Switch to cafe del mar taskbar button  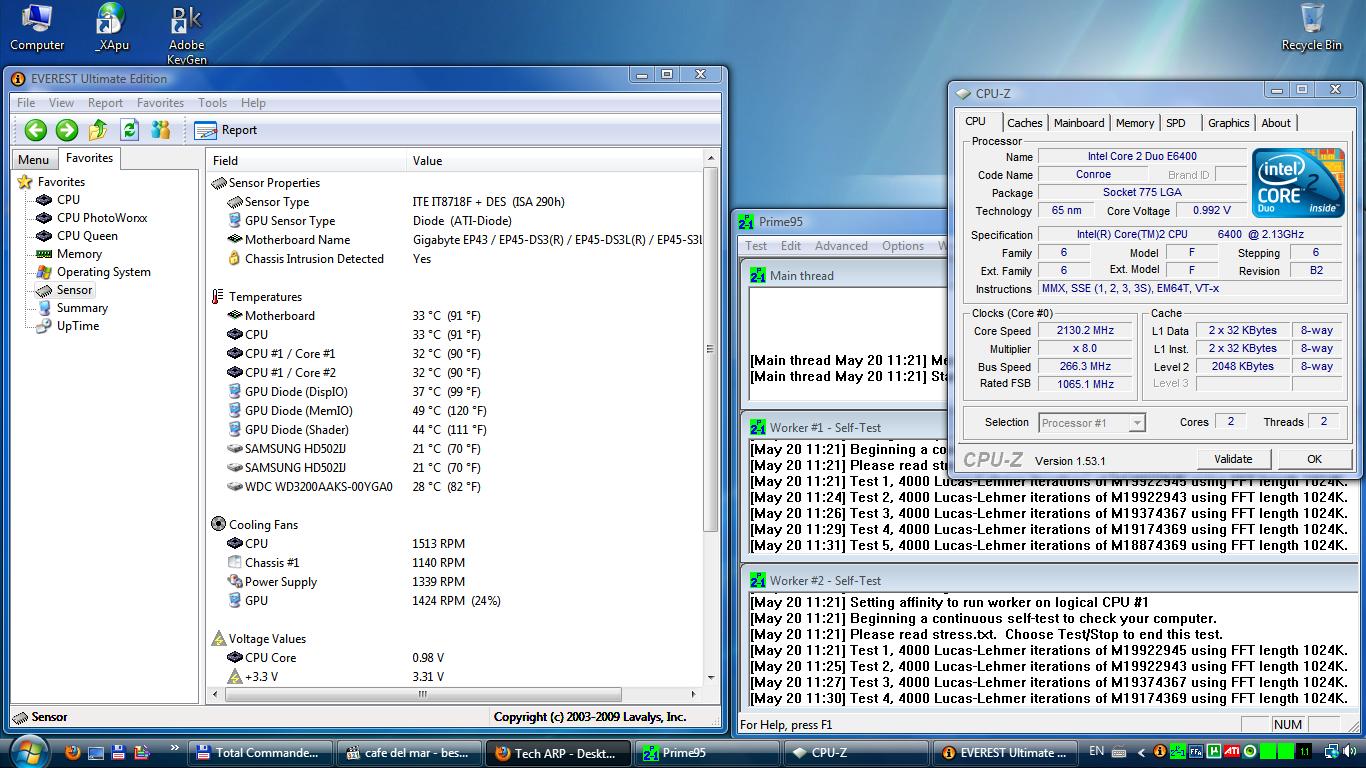[408, 753]
